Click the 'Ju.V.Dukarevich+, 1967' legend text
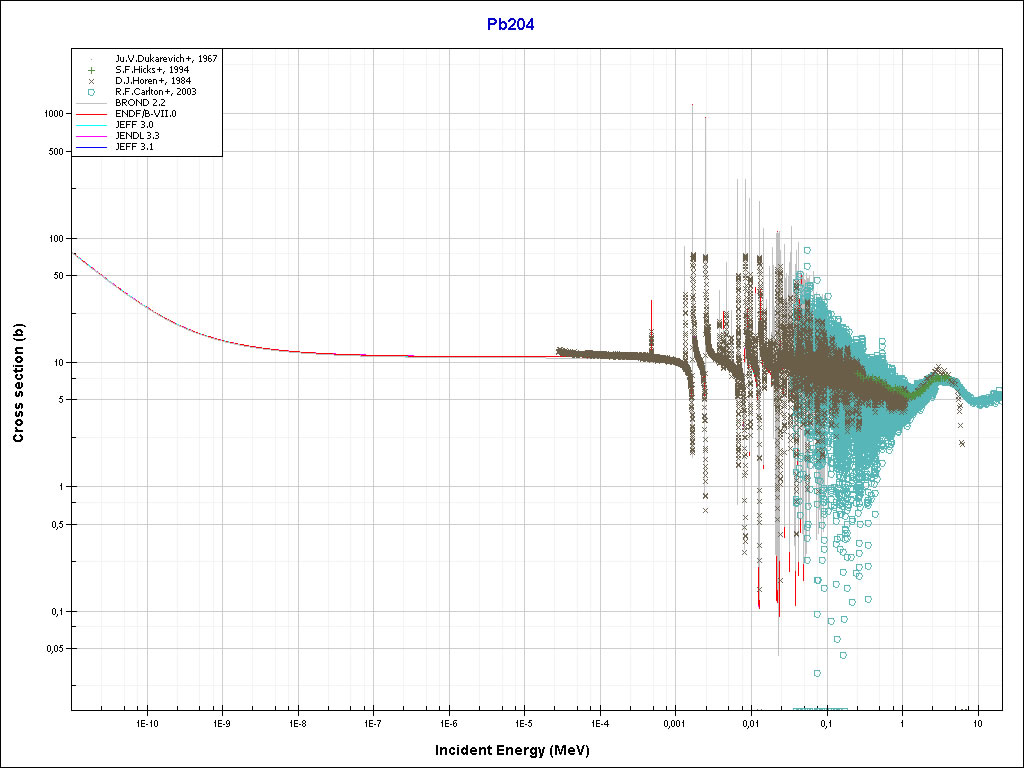Image resolution: width=1024 pixels, height=768 pixels. (166, 59)
